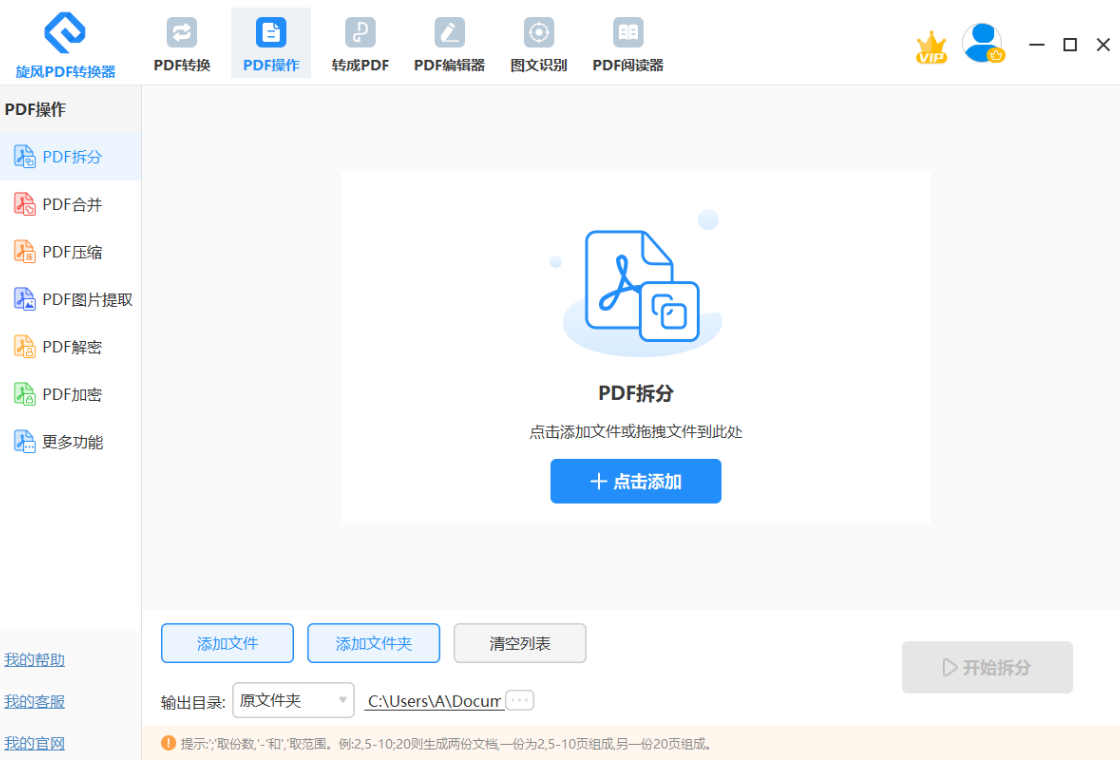This screenshot has height=760, width=1120.
Task: Open the 我的客服 link
Action: coord(35,702)
